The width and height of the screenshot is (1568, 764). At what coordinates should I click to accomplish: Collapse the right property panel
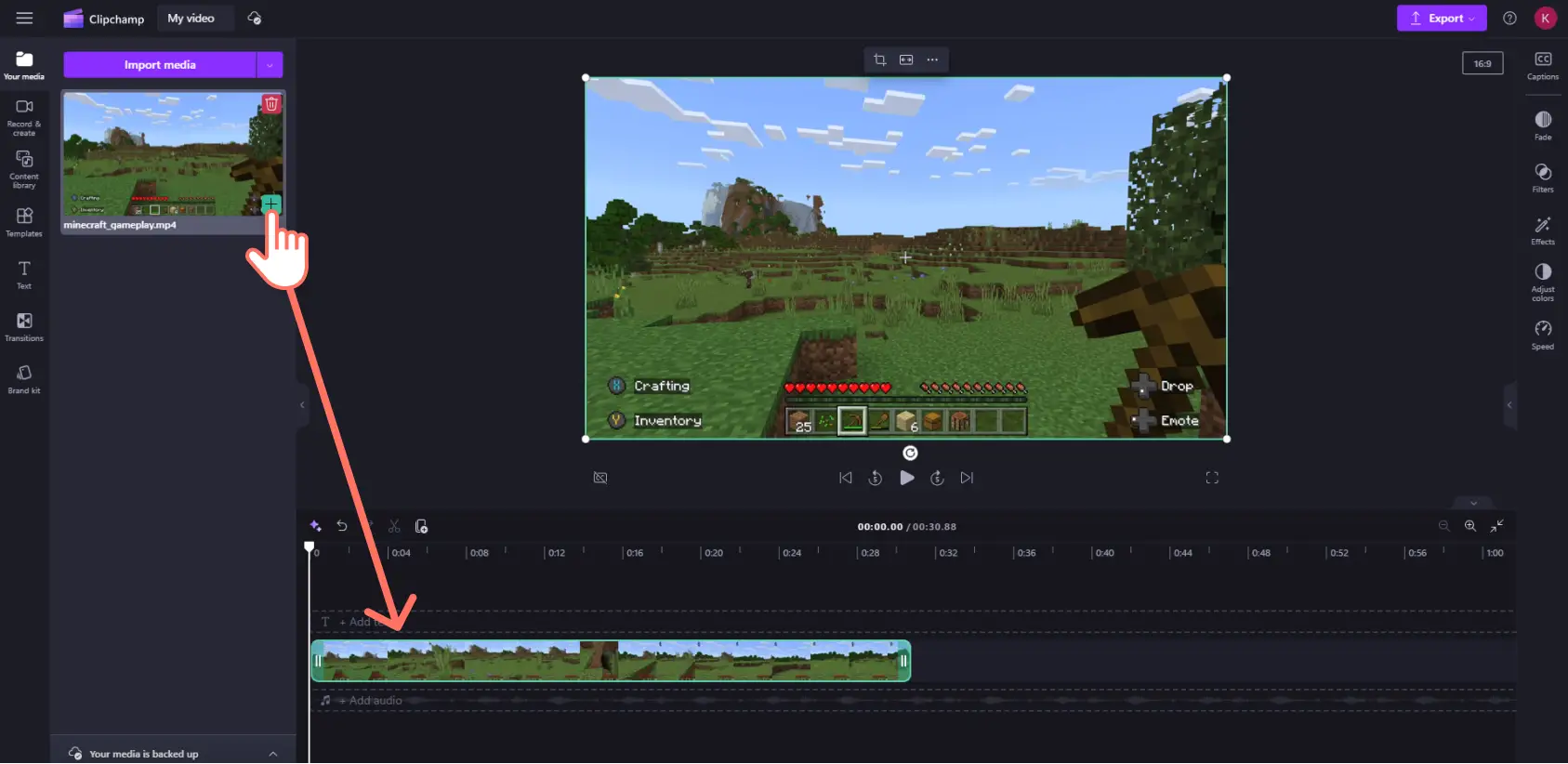pos(1509,405)
